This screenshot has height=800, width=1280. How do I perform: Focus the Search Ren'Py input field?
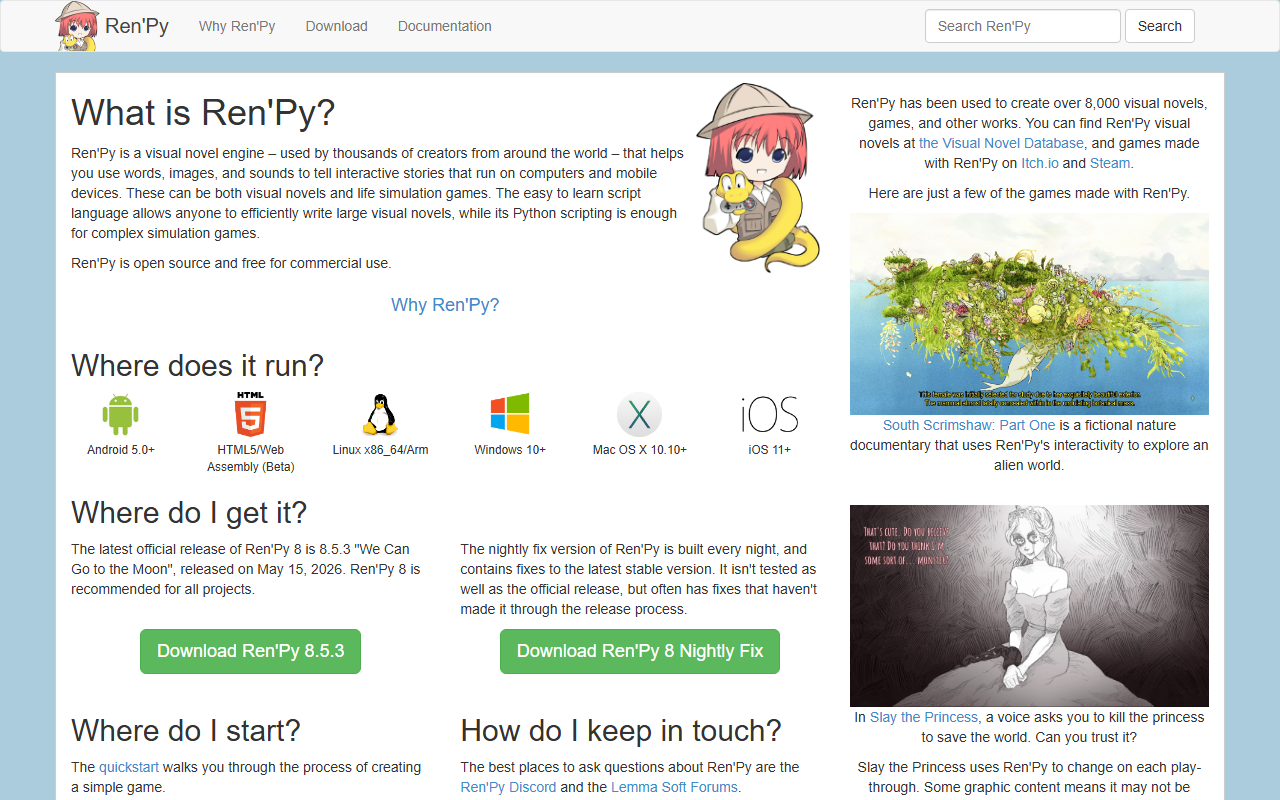tap(1023, 26)
